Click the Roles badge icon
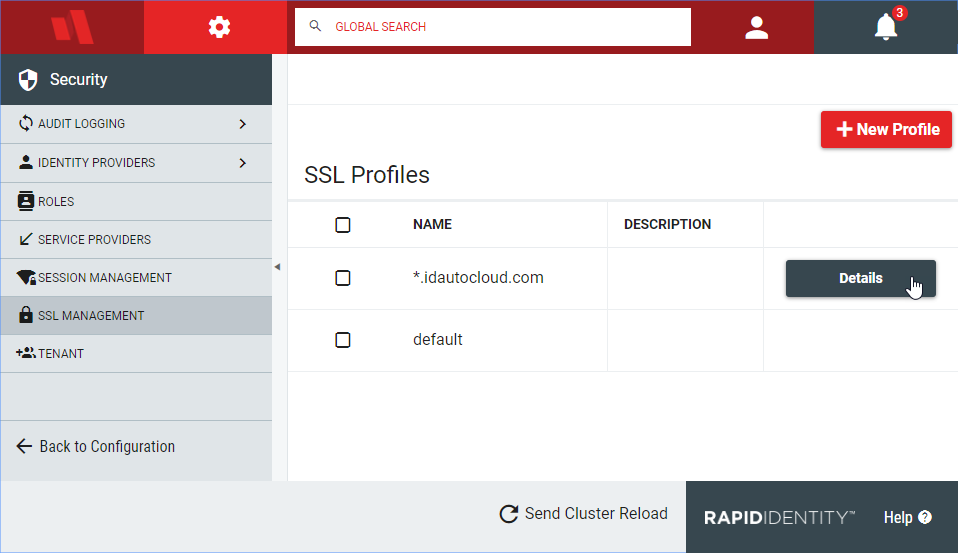 [x=26, y=201]
